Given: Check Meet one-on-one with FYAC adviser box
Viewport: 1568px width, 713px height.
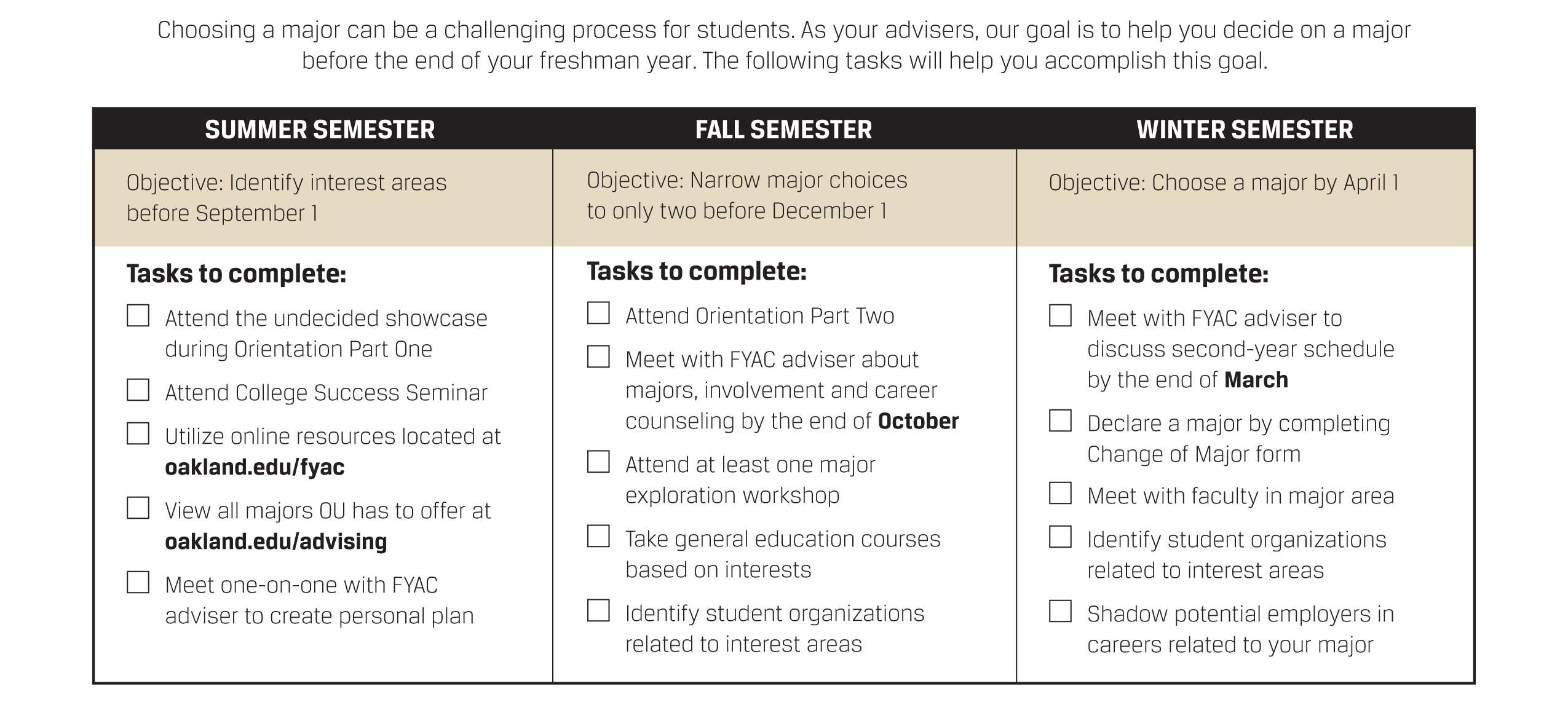Looking at the screenshot, I should tap(138, 583).
